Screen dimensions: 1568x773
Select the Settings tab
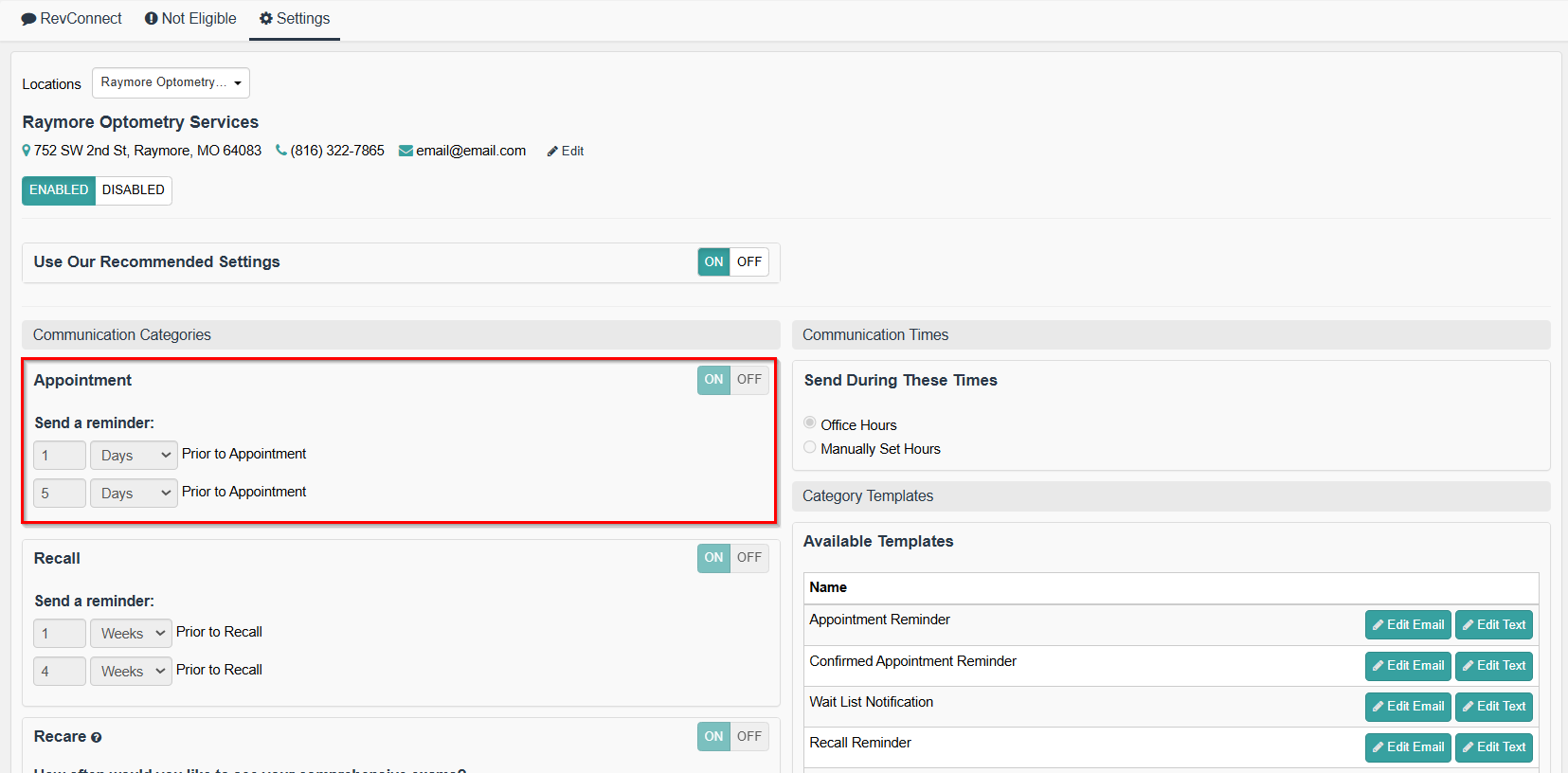pos(295,19)
